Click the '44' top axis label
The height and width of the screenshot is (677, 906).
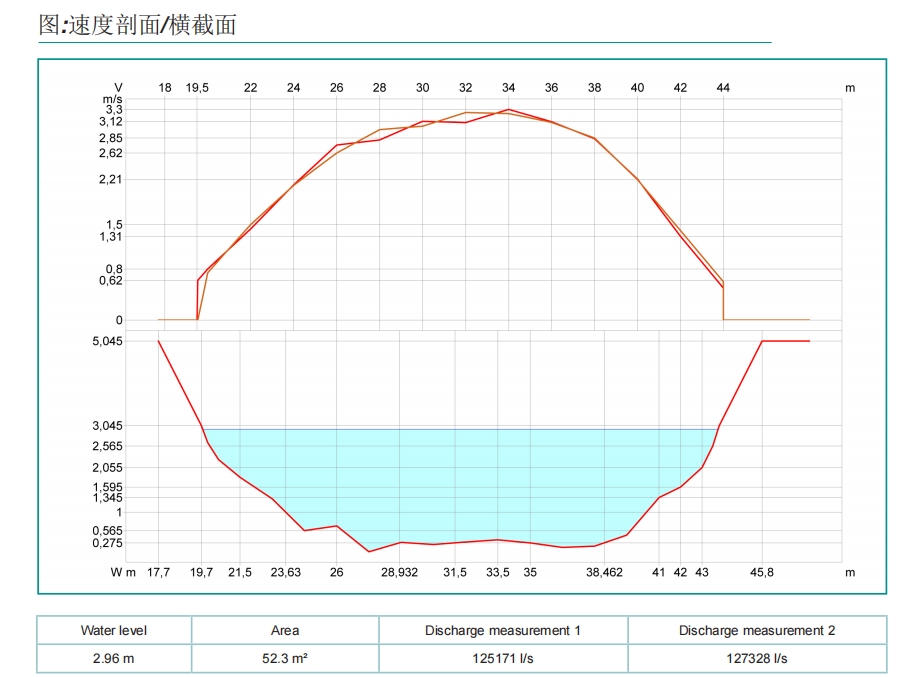(x=723, y=88)
